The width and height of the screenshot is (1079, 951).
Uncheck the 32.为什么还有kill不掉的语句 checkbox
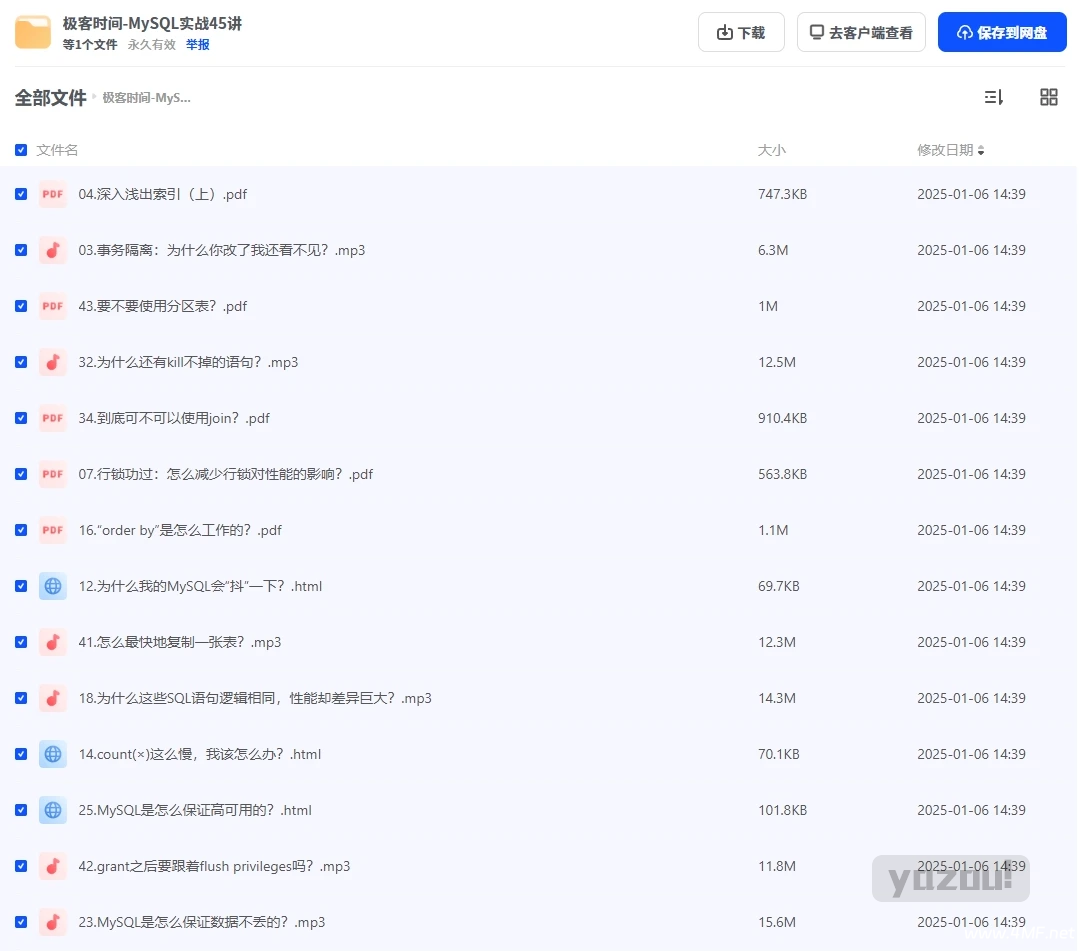pyautogui.click(x=21, y=362)
